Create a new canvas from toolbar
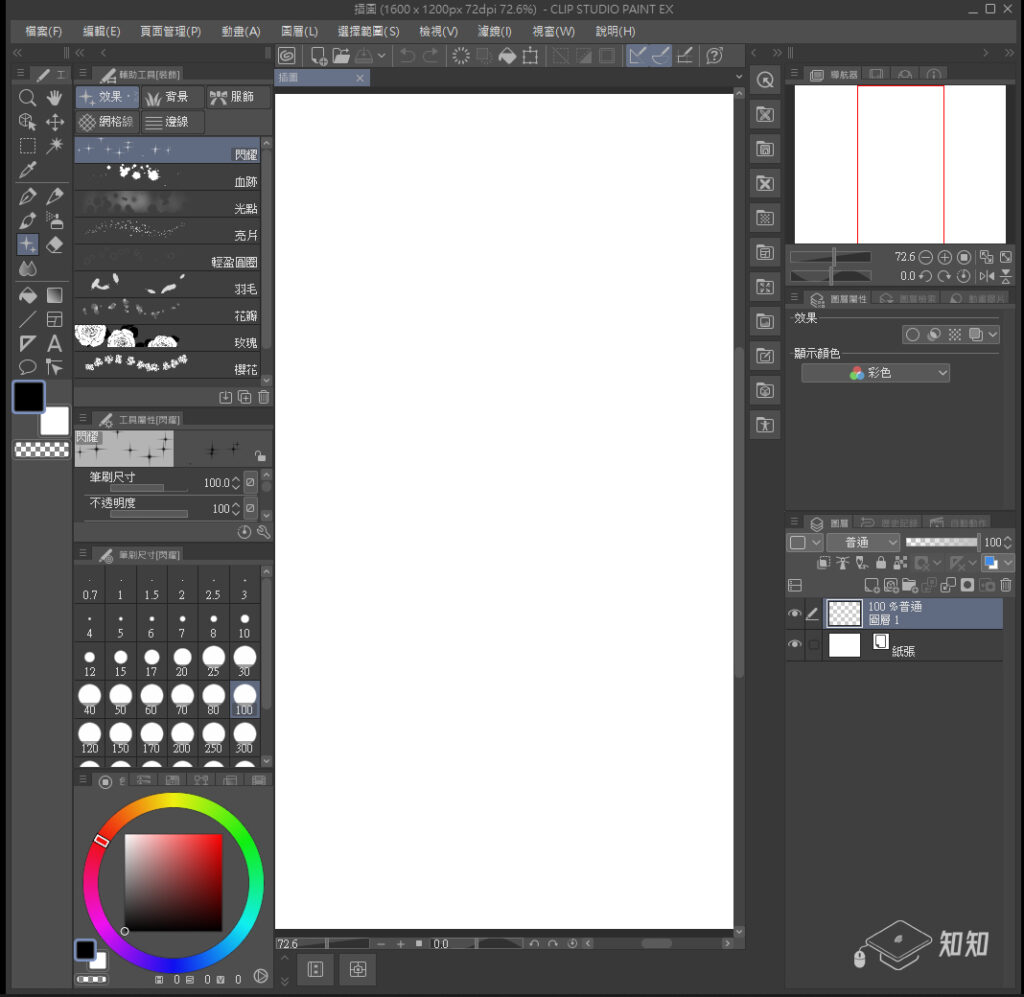The height and width of the screenshot is (997, 1024). click(319, 56)
